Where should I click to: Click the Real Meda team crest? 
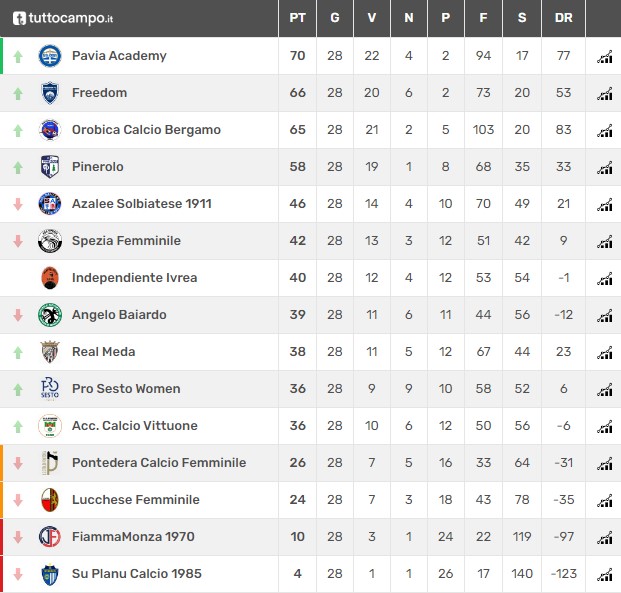(50, 351)
